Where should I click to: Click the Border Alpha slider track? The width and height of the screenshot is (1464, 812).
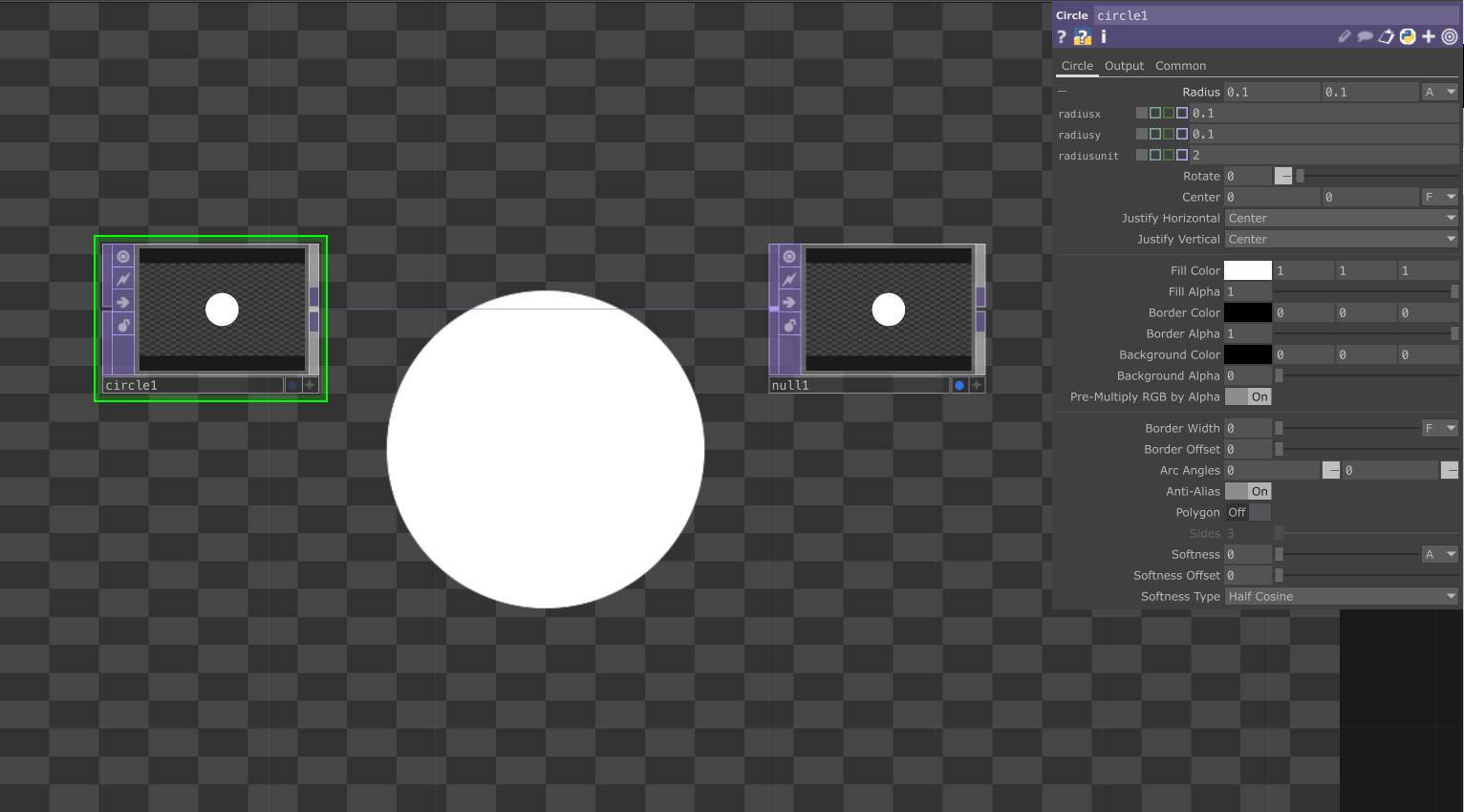tap(1367, 333)
